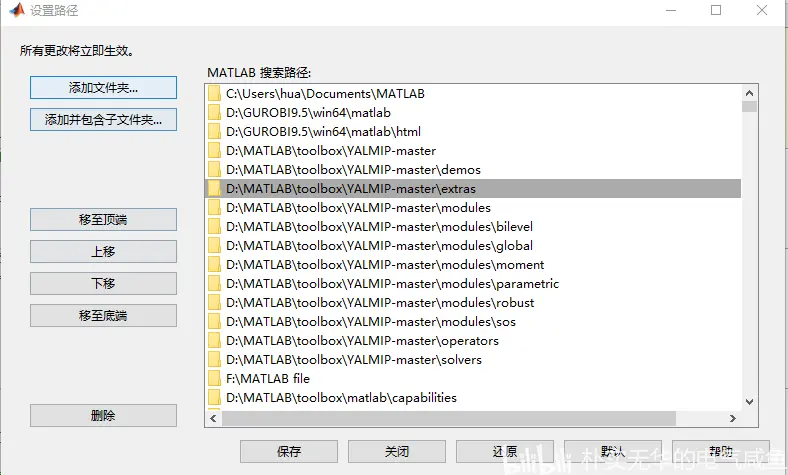The height and width of the screenshot is (475, 788).
Task: Click 下移 to move path down
Action: tap(104, 283)
